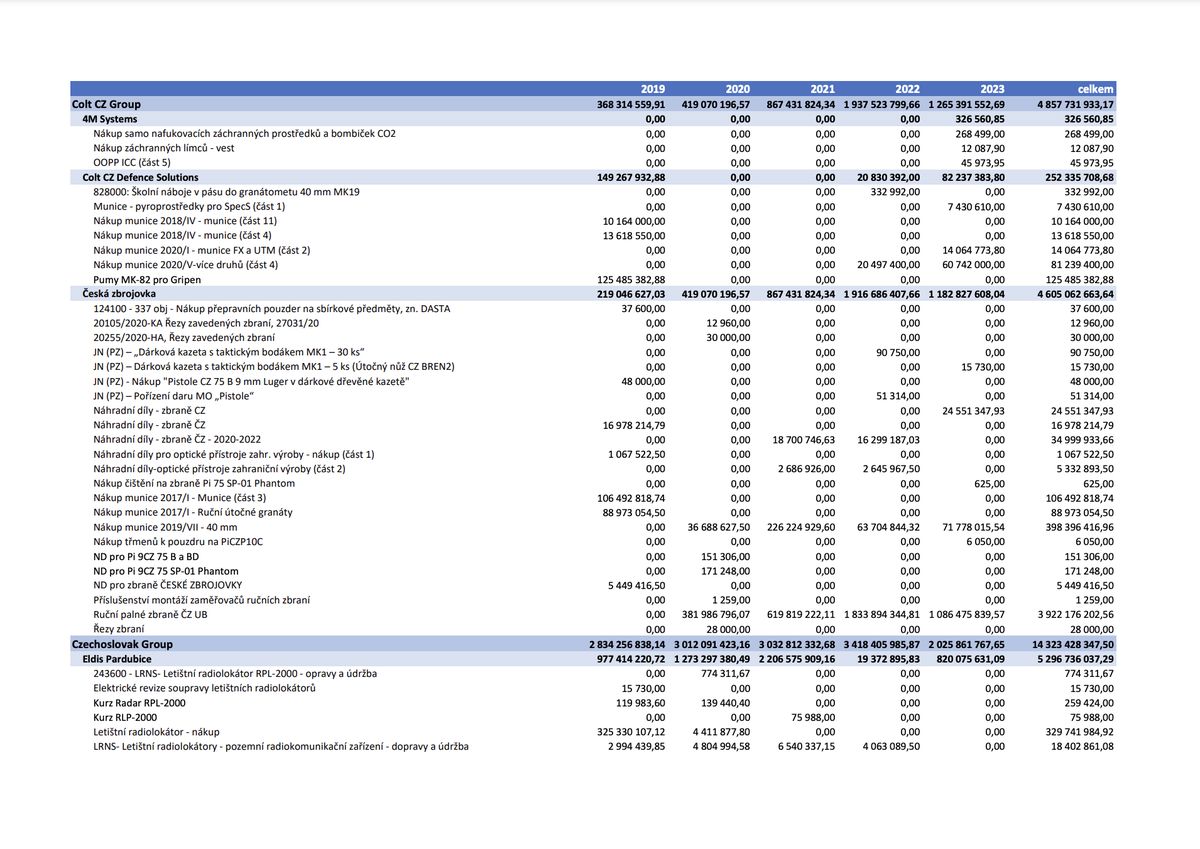This screenshot has height=849, width=1200.
Task: Click the 2023 column header
Action: click(993, 89)
